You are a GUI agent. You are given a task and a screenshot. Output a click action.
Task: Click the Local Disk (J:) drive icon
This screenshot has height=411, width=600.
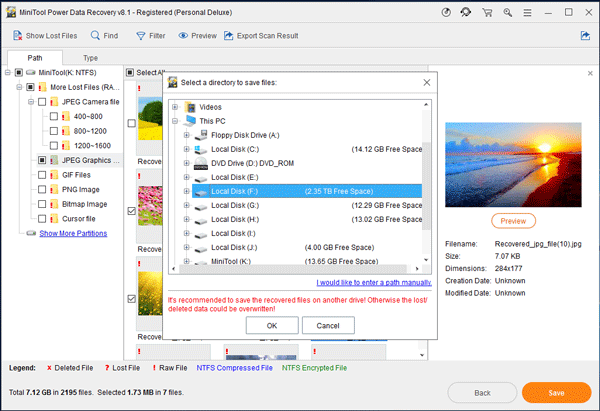tap(201, 249)
